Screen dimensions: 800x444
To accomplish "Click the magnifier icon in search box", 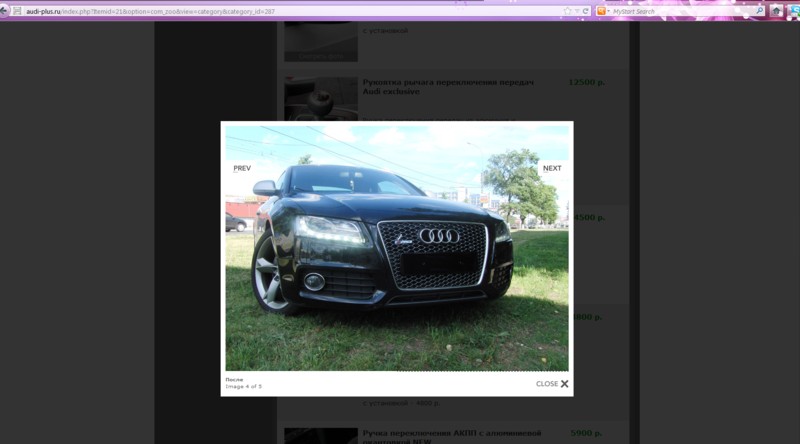I will click(x=759, y=11).
